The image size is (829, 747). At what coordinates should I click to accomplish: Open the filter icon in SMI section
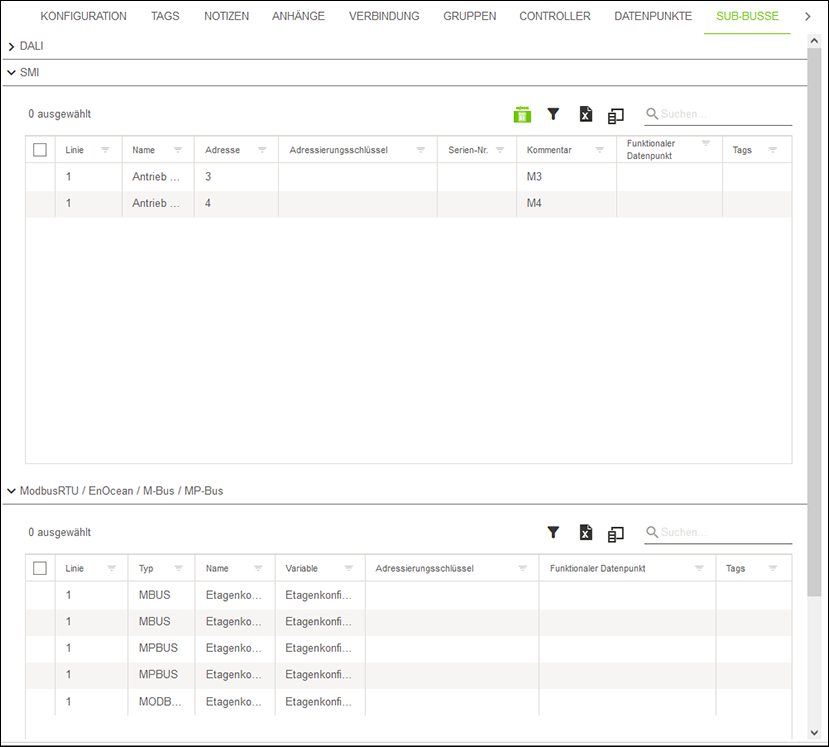(x=553, y=114)
